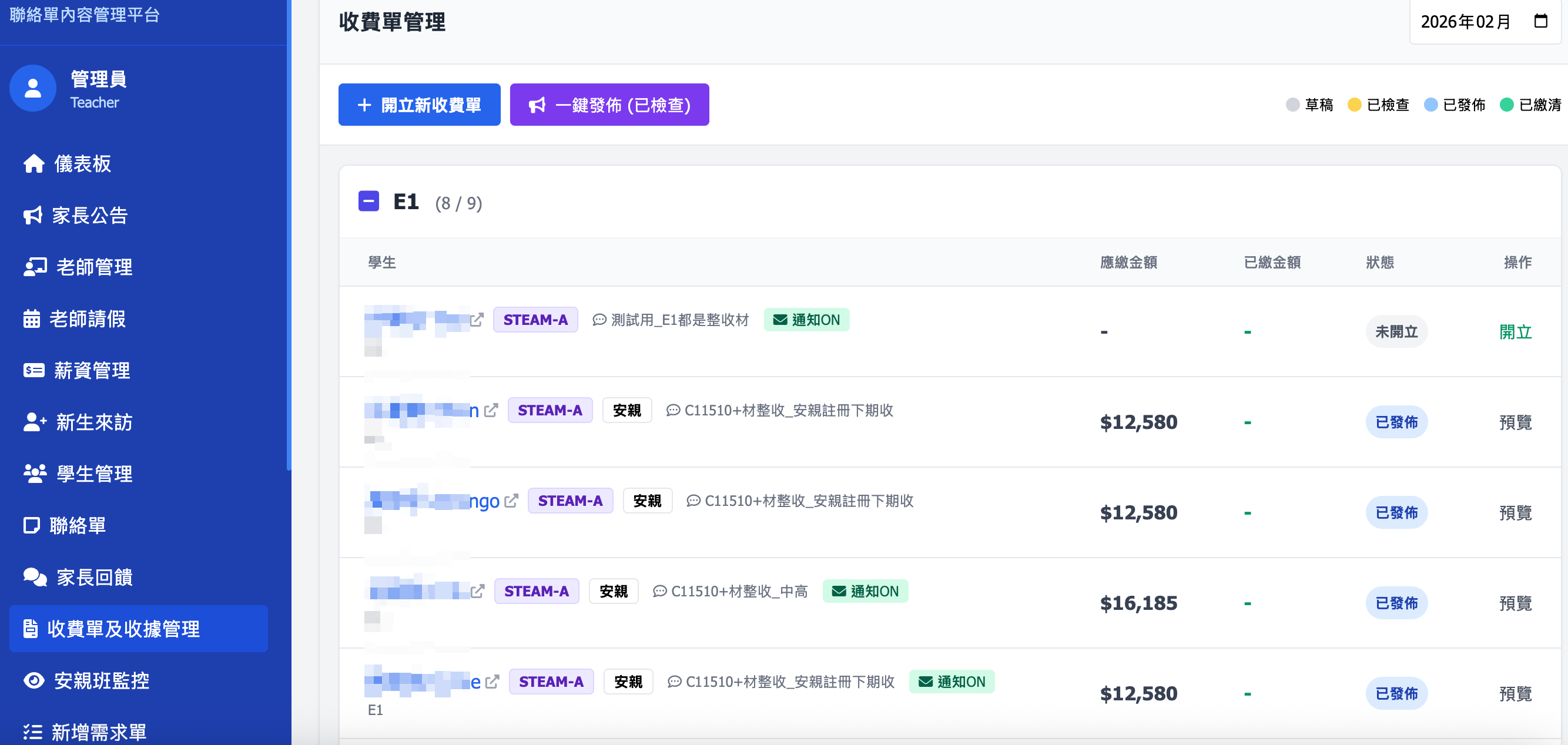1568x745 pixels.
Task: Toggle 通知ON badge in C11510+材整收_中高 row
Action: [x=865, y=591]
